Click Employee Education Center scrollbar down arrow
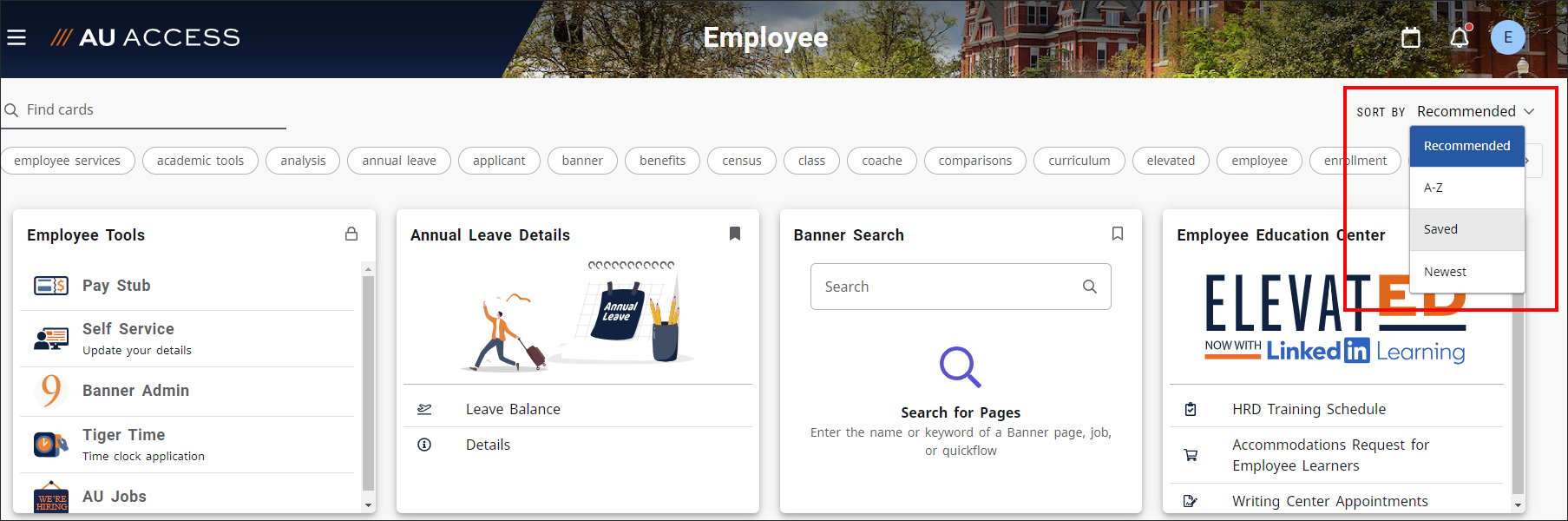Viewport: 1568px width, 521px height. 1518,505
